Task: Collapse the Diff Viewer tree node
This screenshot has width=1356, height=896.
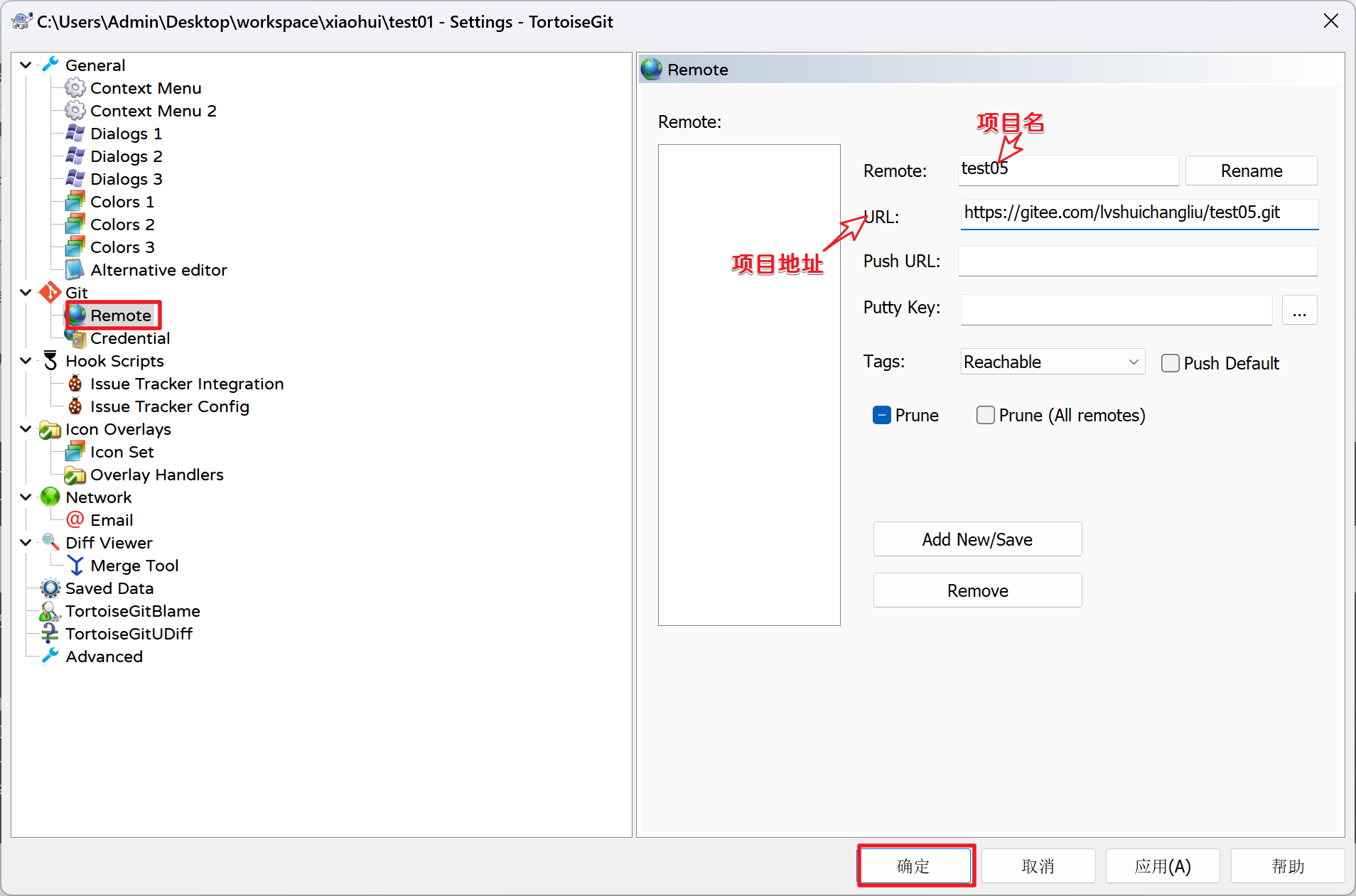Action: click(26, 542)
